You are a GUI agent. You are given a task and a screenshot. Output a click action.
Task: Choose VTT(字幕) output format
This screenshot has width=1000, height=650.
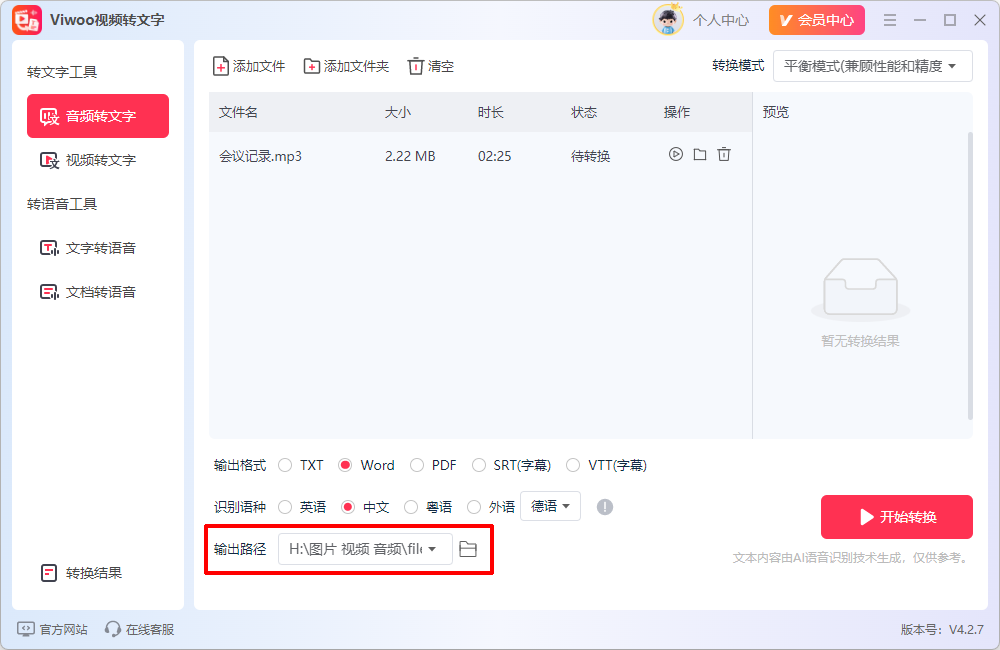coord(607,466)
